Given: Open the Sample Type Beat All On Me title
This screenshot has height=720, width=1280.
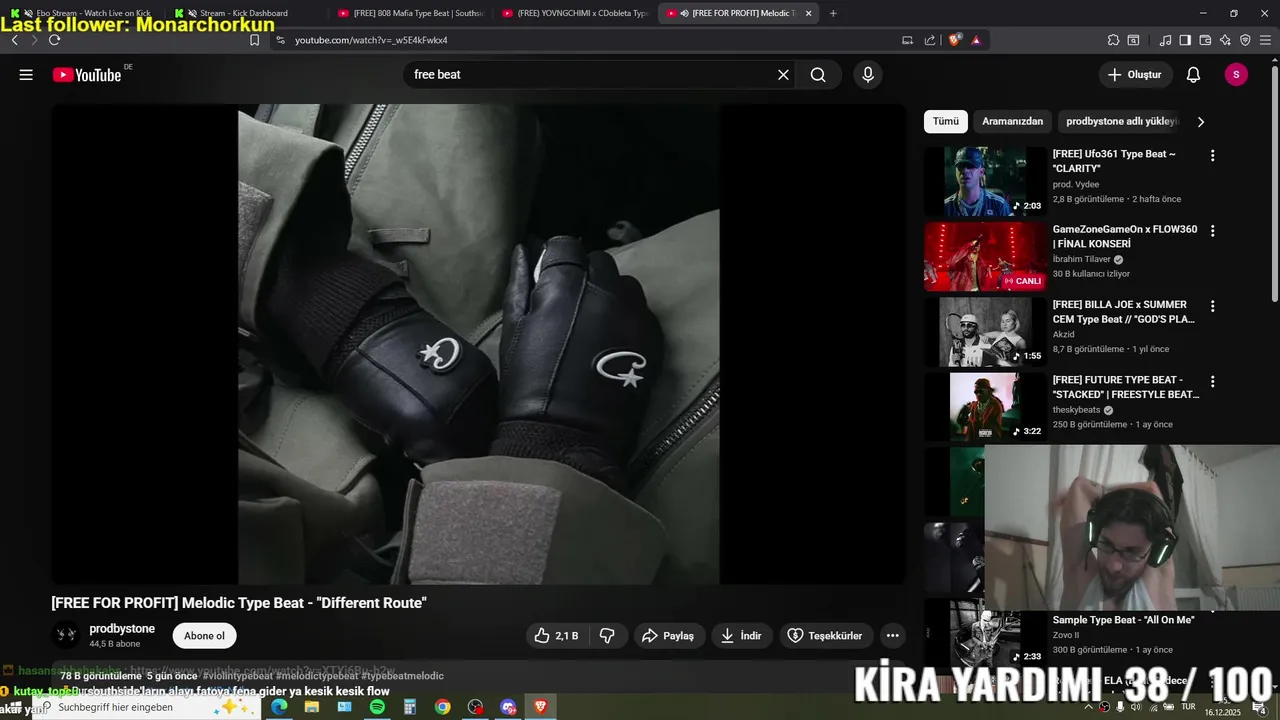Looking at the screenshot, I should (1124, 620).
